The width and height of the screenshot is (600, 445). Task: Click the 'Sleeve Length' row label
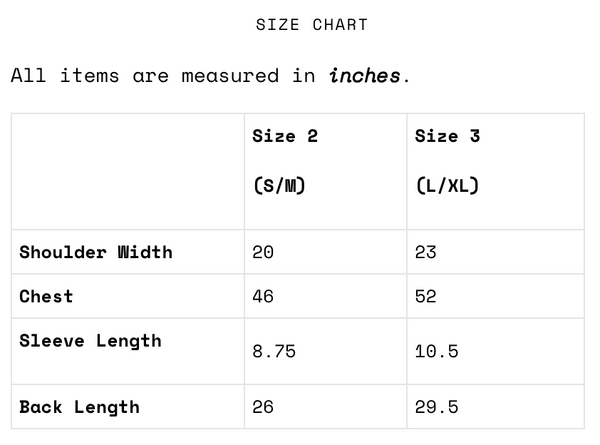(90, 340)
